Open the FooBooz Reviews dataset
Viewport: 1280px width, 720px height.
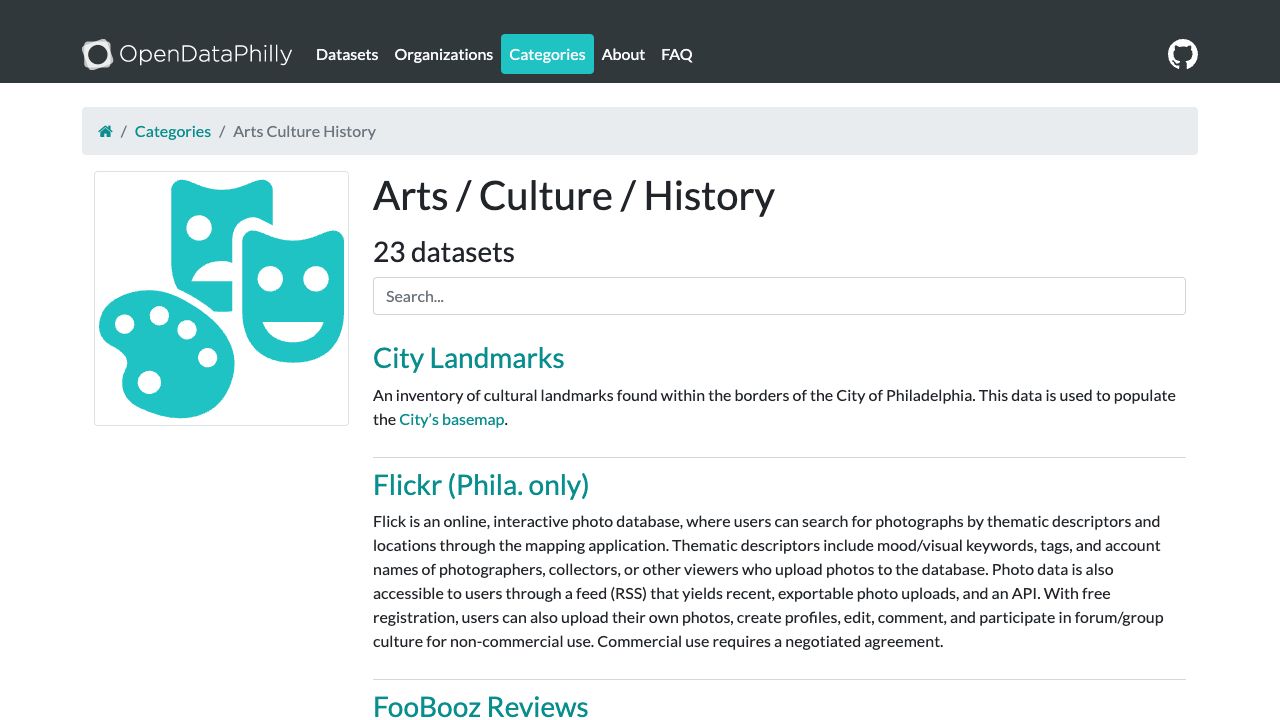(480, 706)
